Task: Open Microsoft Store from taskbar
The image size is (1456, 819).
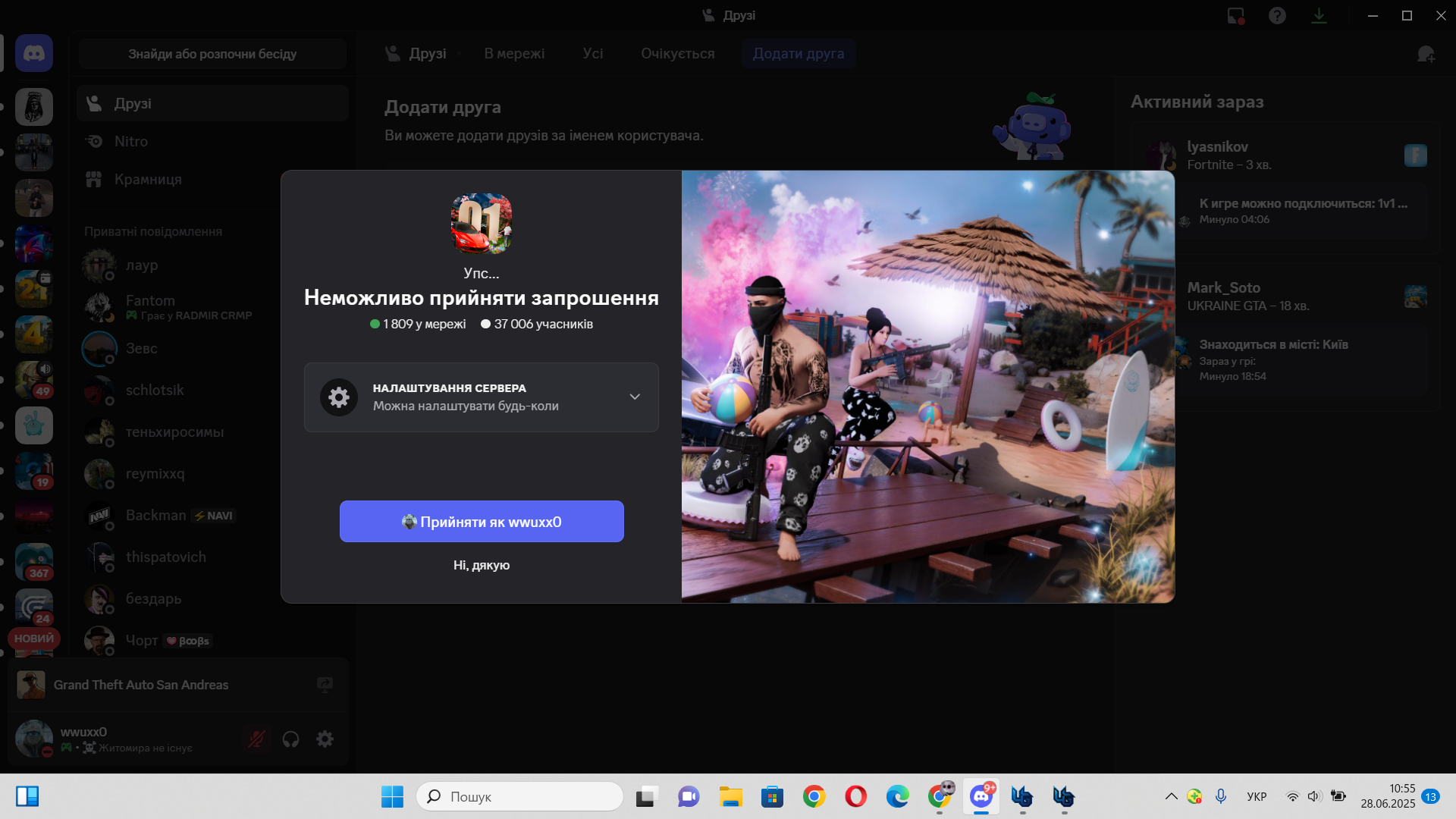Action: [773, 796]
